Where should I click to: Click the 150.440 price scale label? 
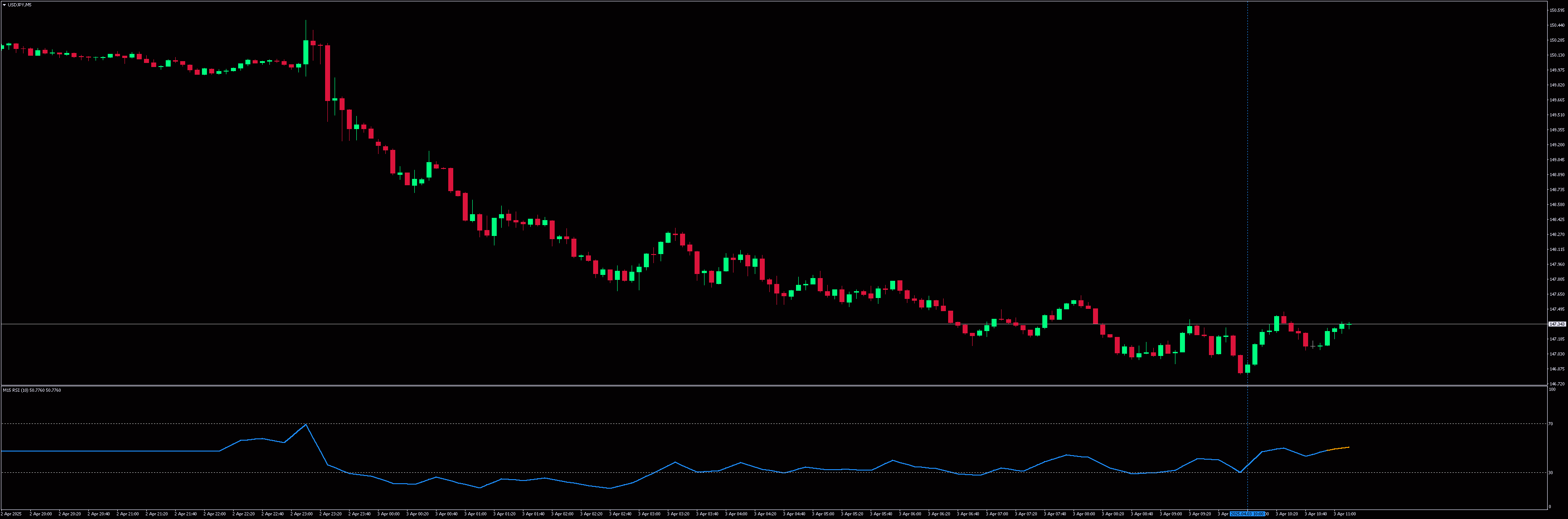[1557, 25]
